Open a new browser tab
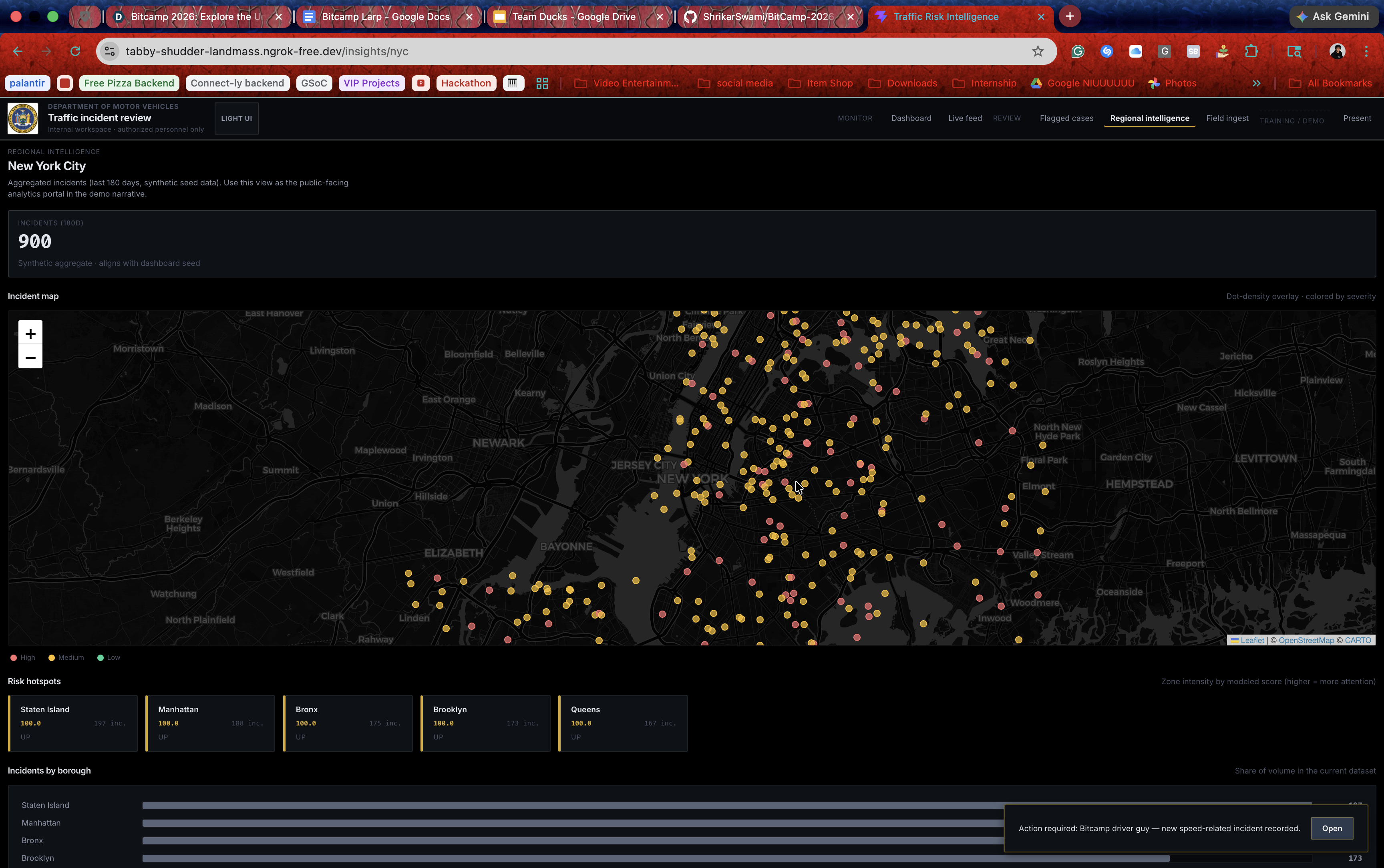Viewport: 1384px width, 868px height. (1069, 17)
